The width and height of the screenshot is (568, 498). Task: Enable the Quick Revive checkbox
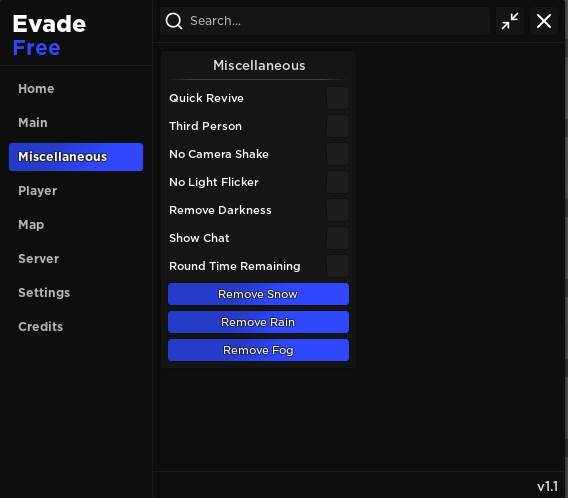click(x=338, y=98)
